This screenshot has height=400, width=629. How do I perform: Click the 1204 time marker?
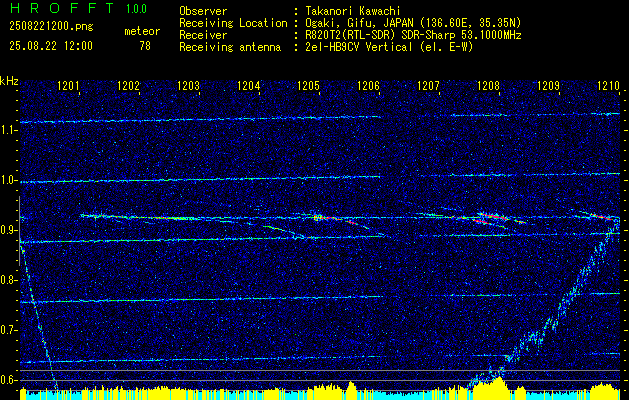(248, 85)
